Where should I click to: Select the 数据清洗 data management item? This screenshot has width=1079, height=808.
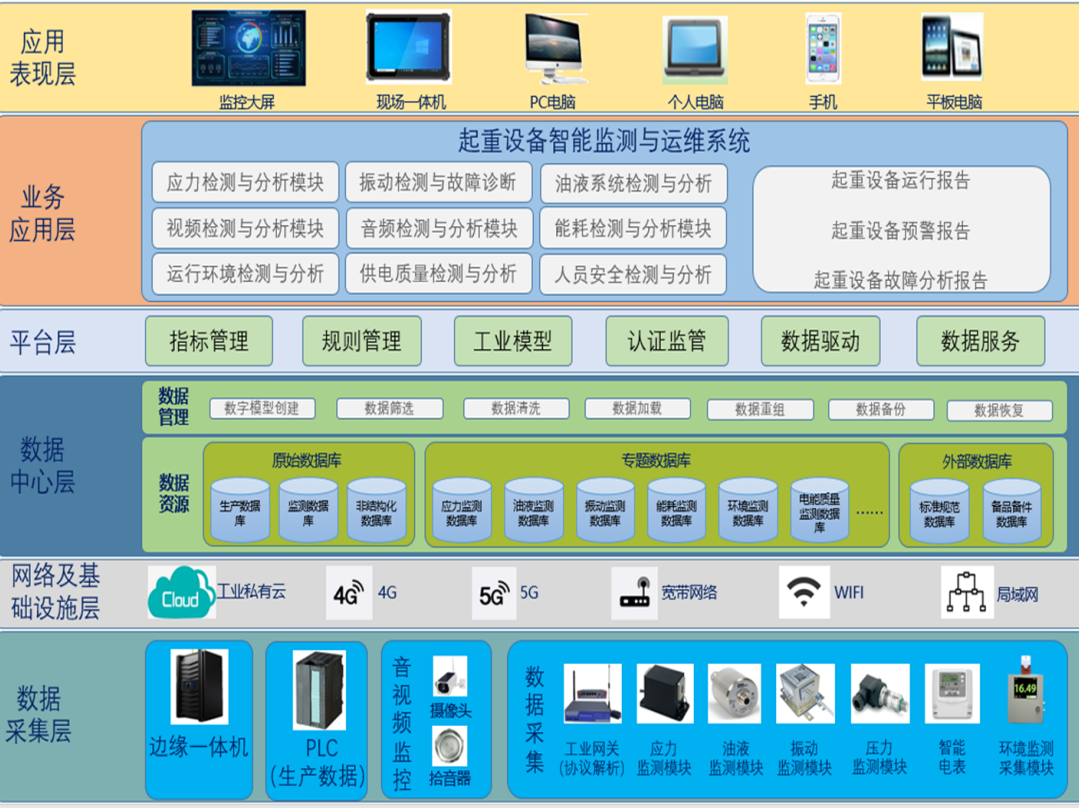[x=516, y=409]
